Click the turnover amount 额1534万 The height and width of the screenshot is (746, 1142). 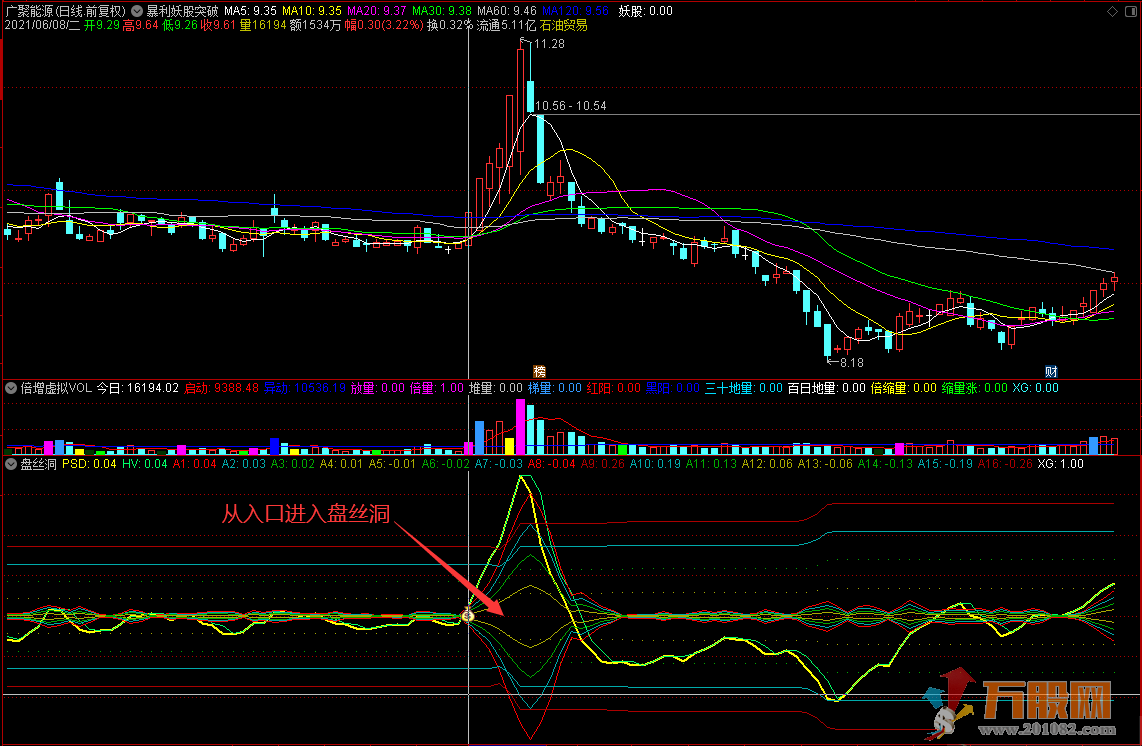[315, 25]
